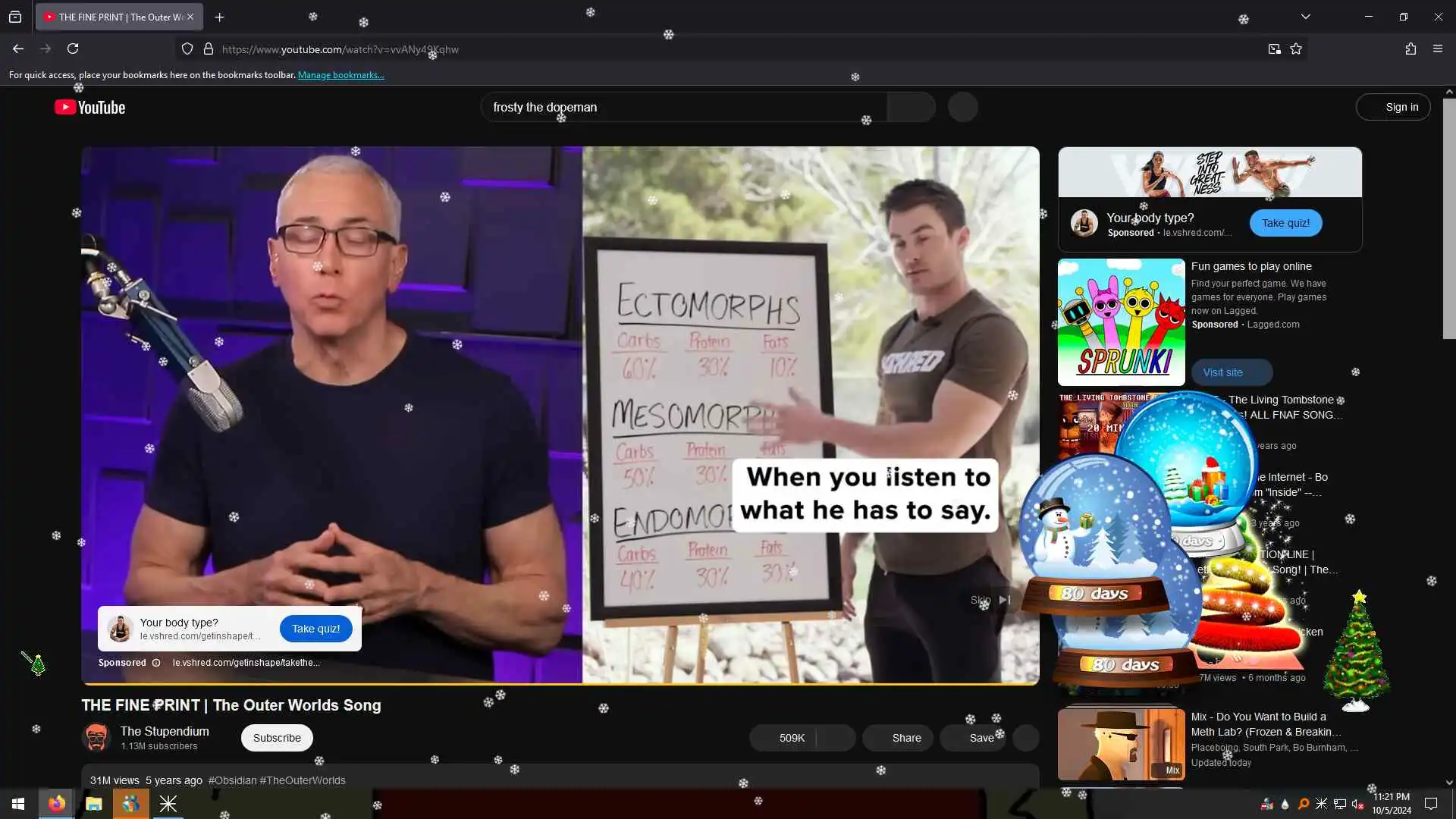Open Firefox application hamburger menu

tap(1438, 49)
